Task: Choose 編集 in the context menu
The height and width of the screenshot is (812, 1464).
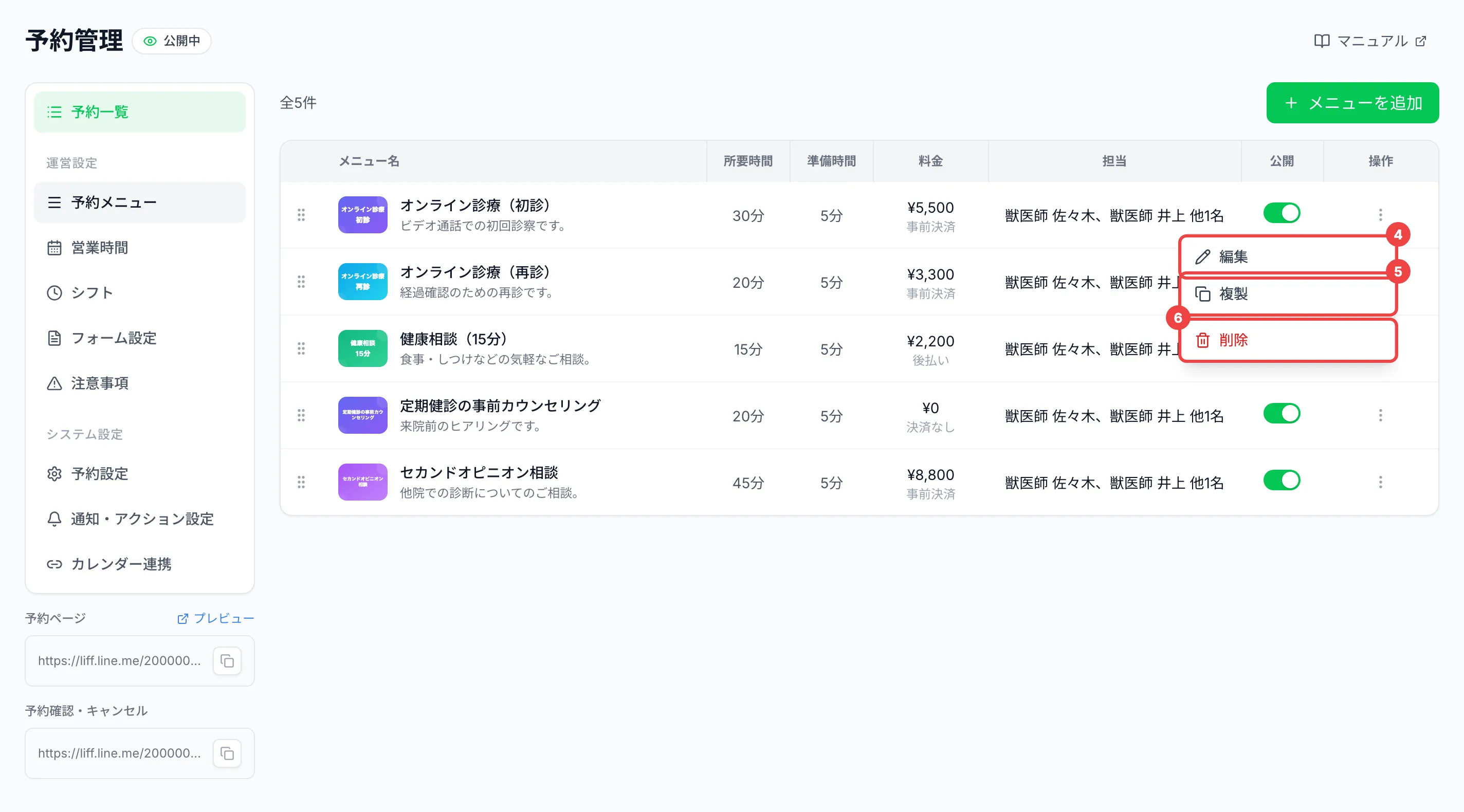Action: 1287,257
